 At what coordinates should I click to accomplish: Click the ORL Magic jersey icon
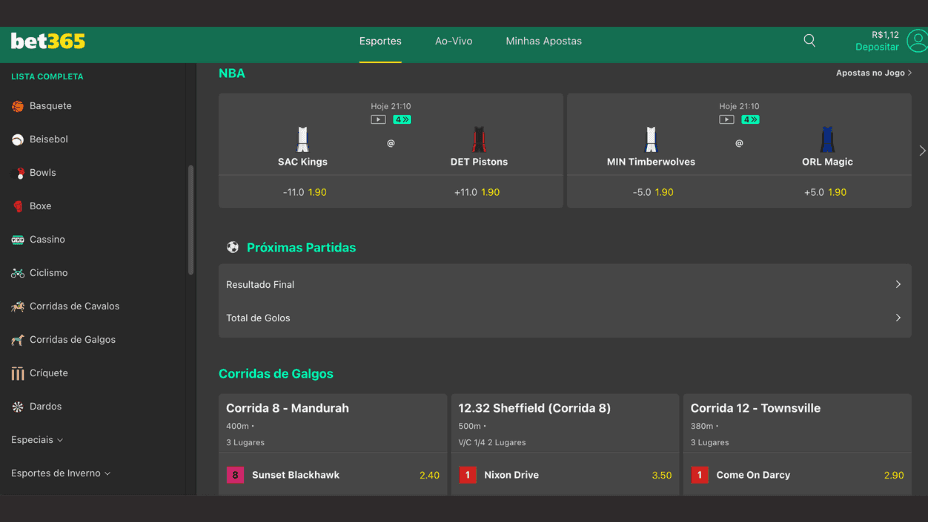[827, 139]
